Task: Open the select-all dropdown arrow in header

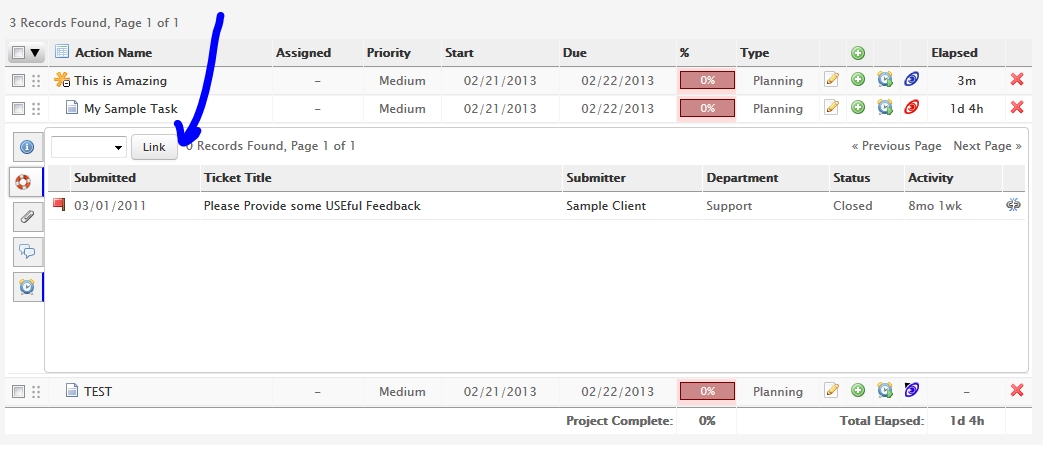Action: click(x=35, y=53)
